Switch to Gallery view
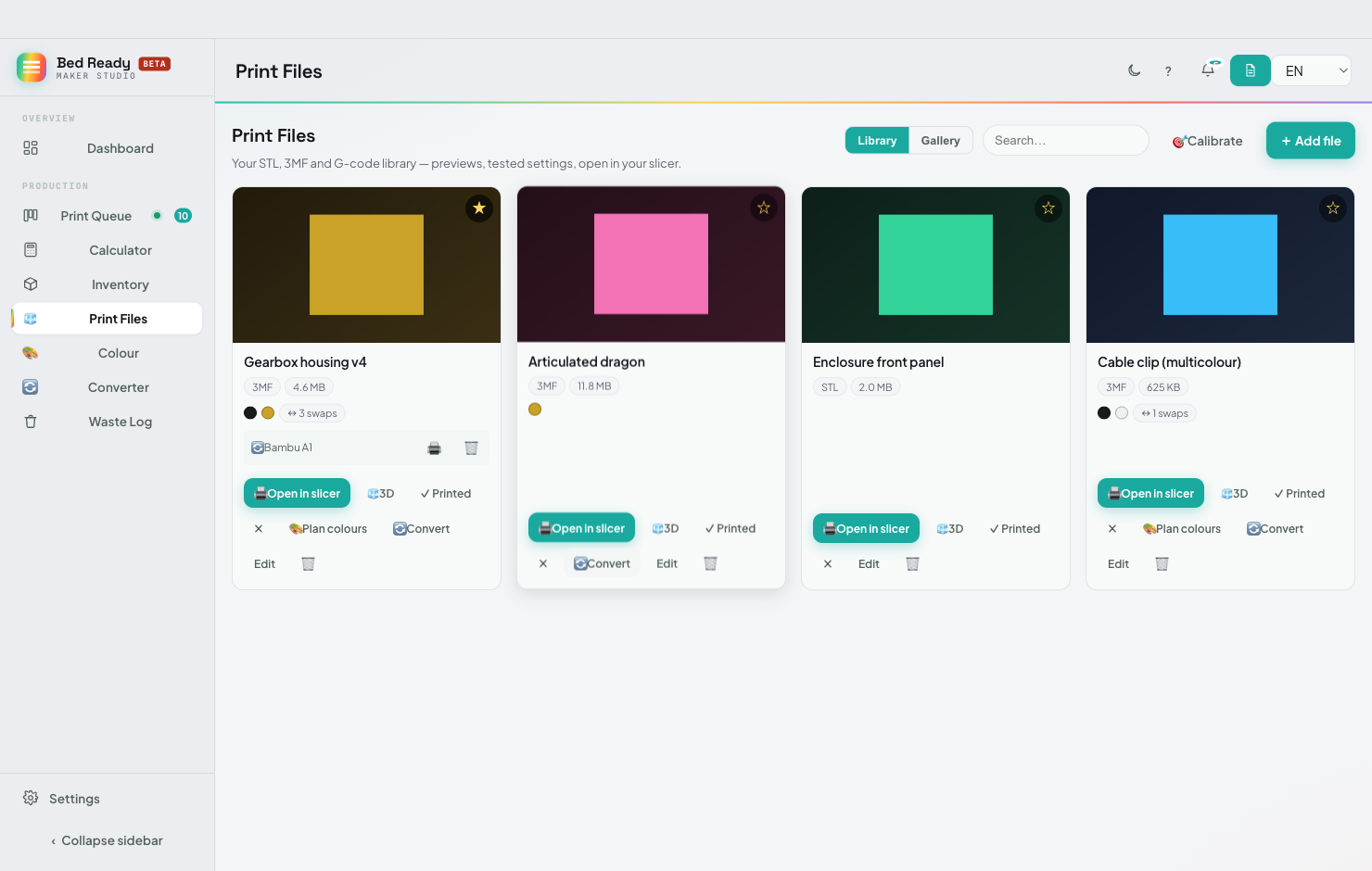1372x871 pixels. click(940, 141)
